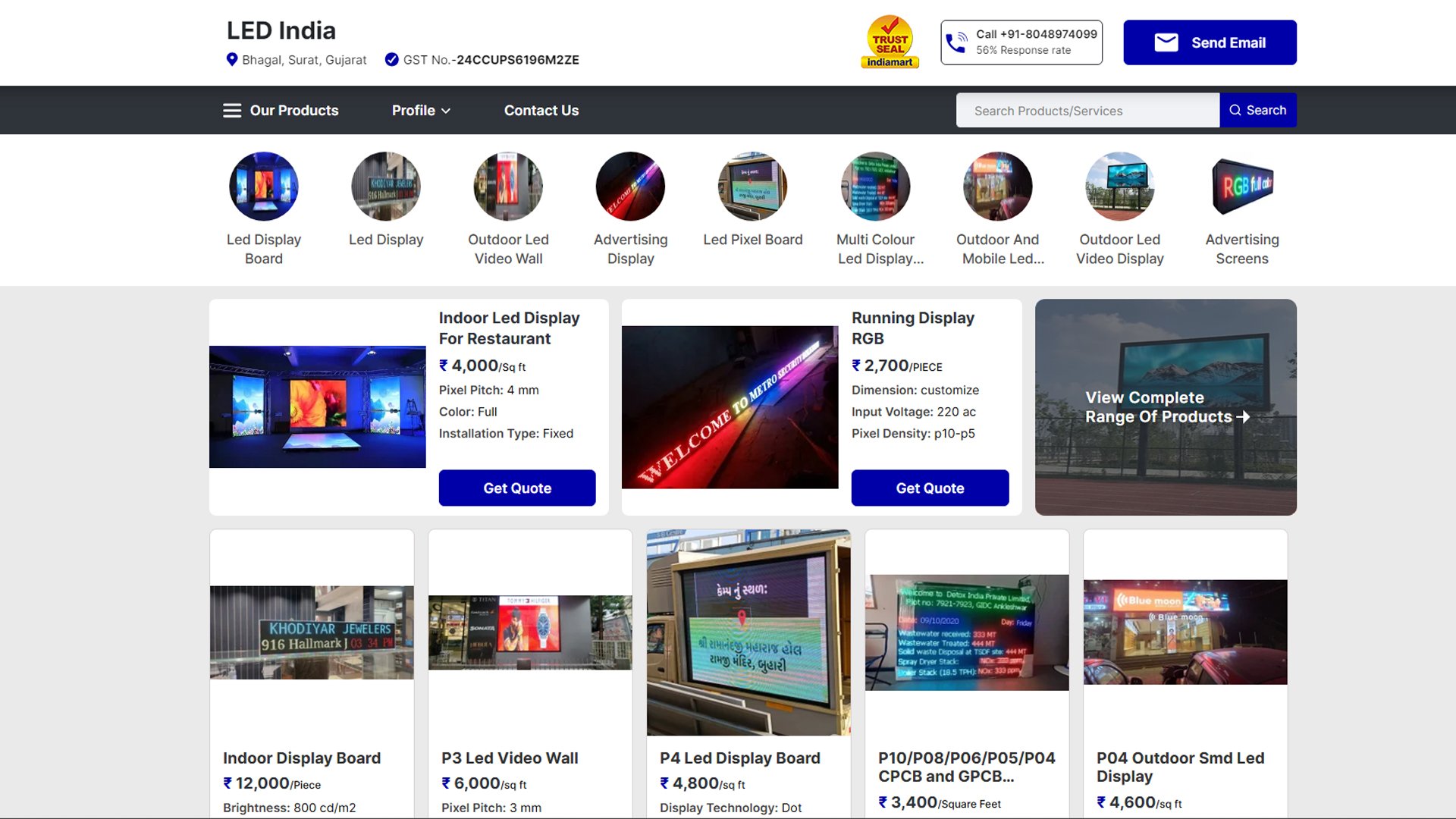Select Advertising Display category icon
Viewport: 1456px width, 819px height.
coord(630,187)
